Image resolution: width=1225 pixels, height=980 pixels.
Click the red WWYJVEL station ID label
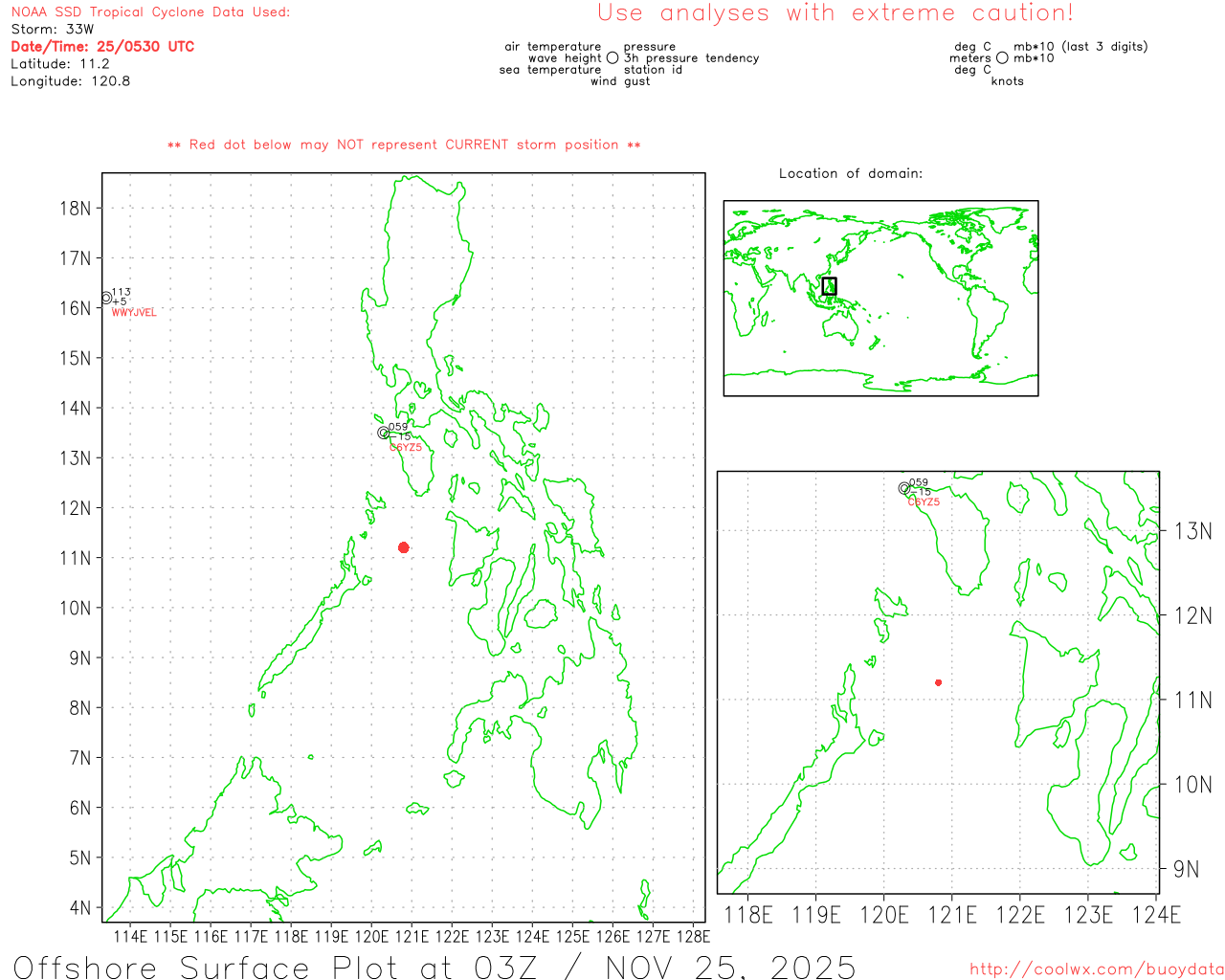[134, 313]
